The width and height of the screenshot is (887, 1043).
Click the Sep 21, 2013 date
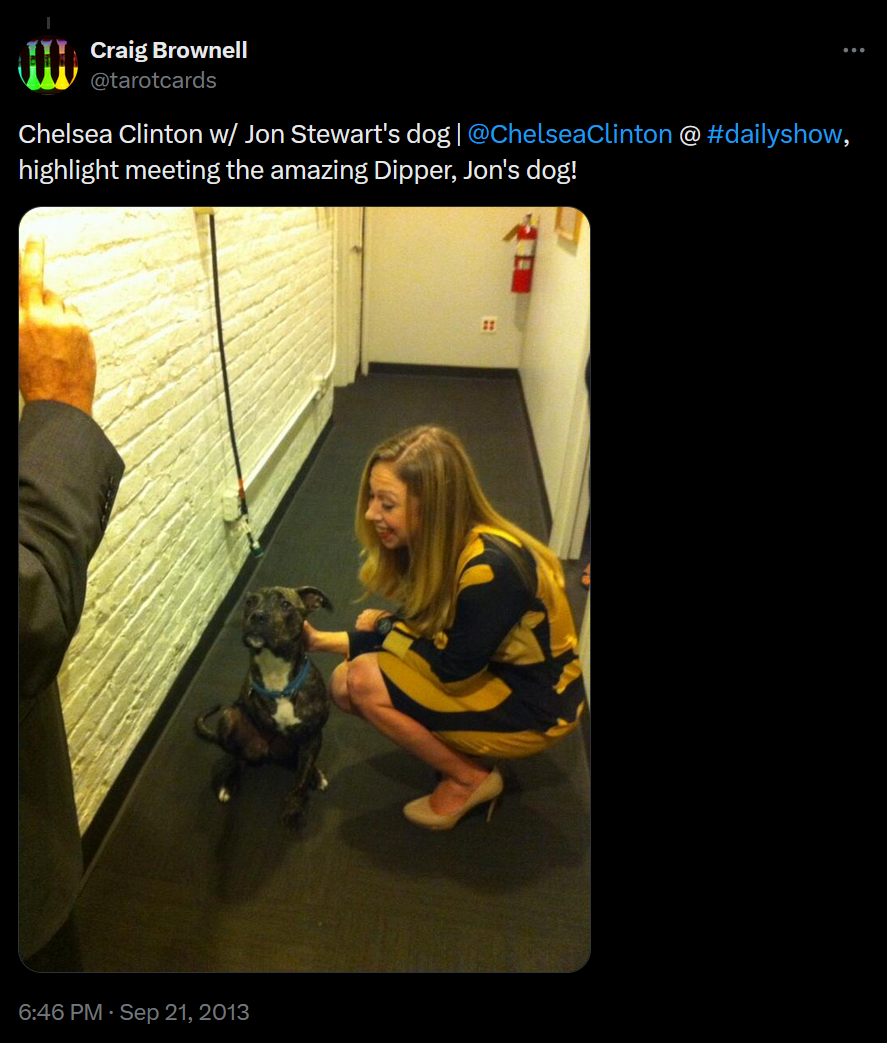coord(184,1012)
